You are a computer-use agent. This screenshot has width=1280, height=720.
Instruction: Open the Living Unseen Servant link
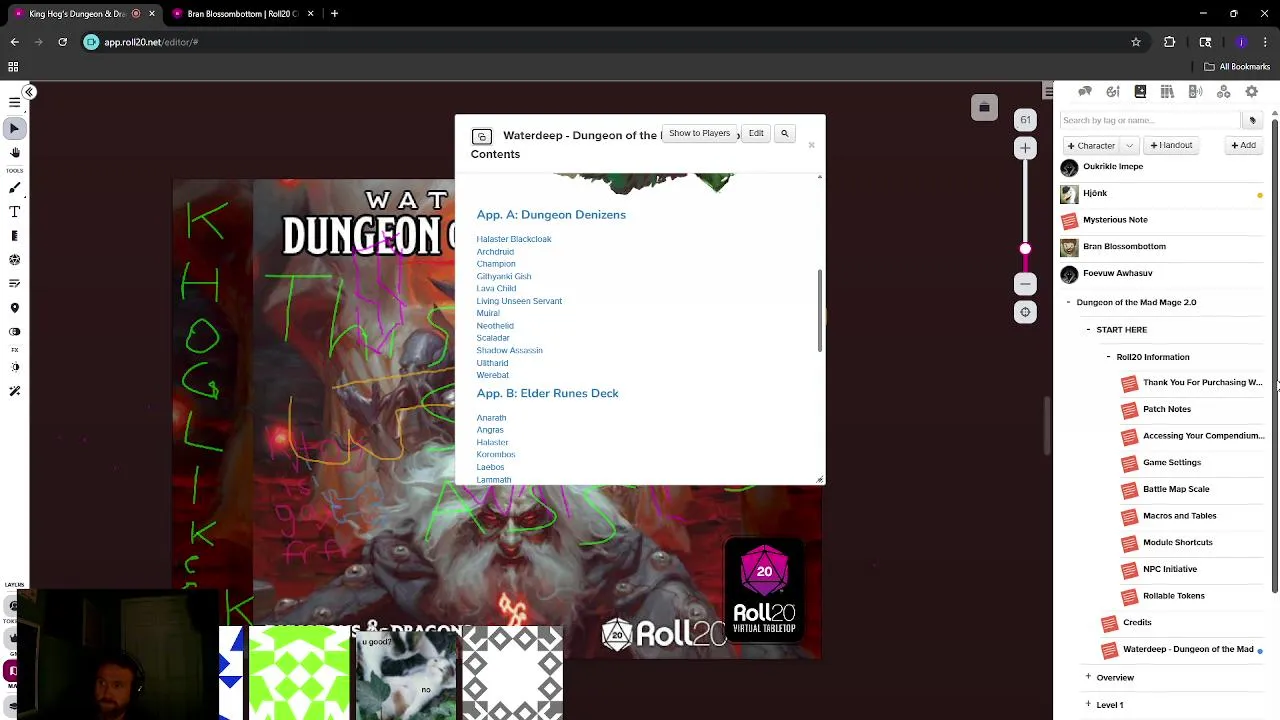tap(519, 301)
